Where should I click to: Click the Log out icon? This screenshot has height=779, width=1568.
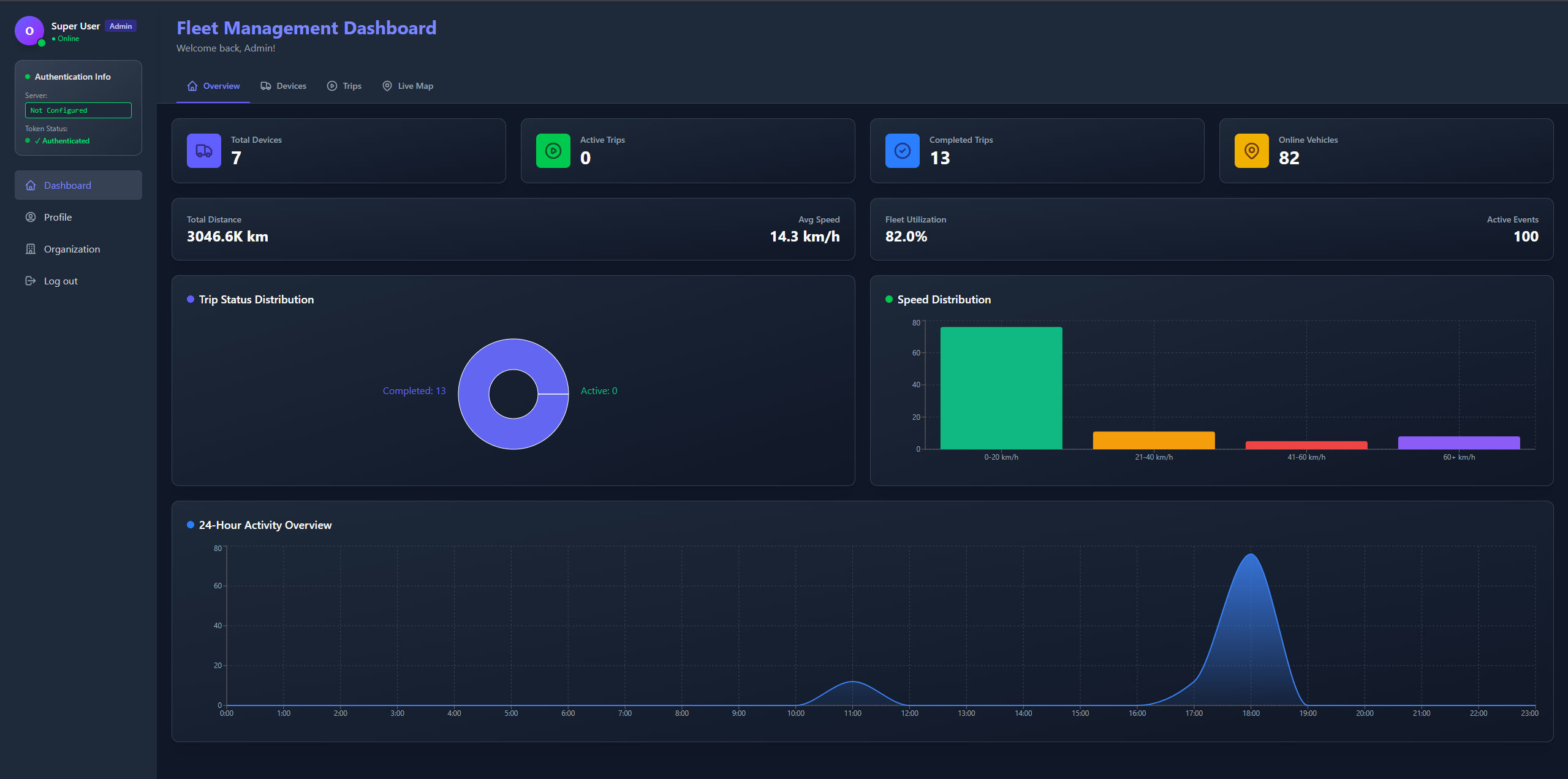click(31, 280)
